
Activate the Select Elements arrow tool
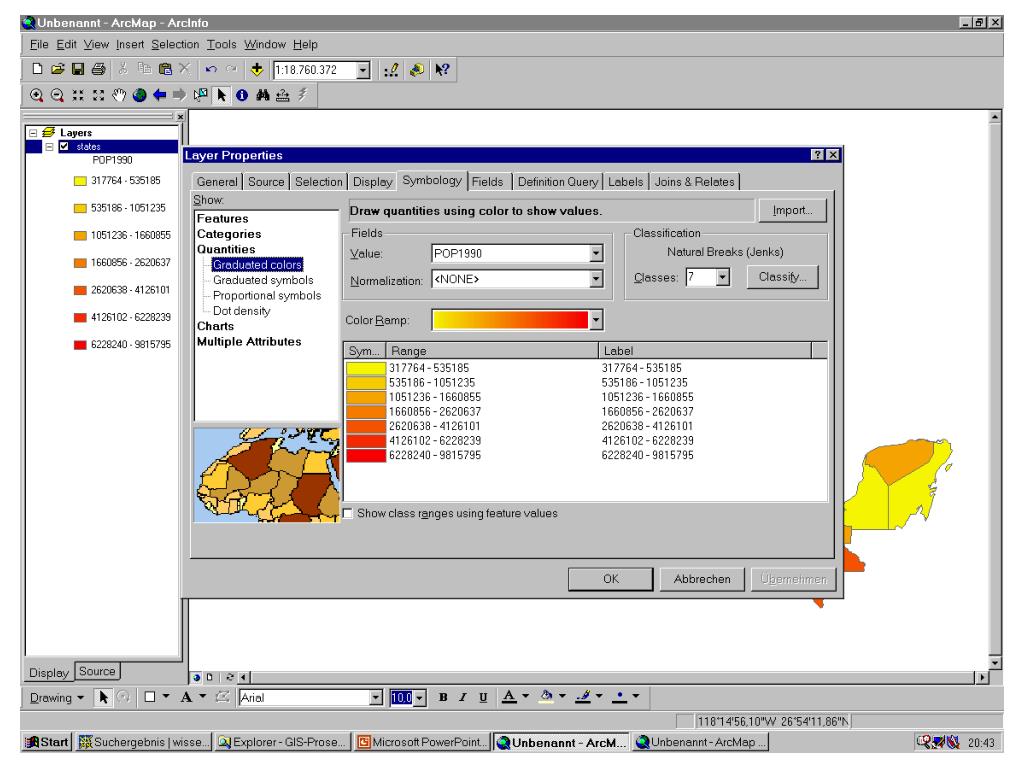[x=221, y=95]
